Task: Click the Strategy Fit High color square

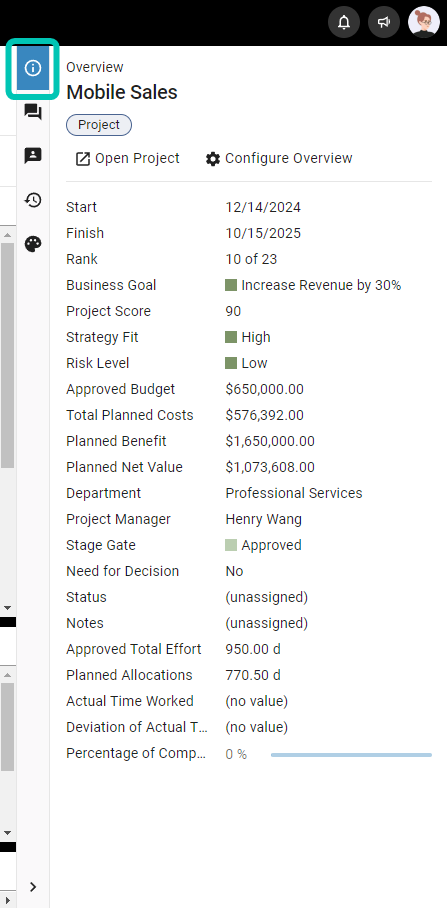Action: (231, 337)
